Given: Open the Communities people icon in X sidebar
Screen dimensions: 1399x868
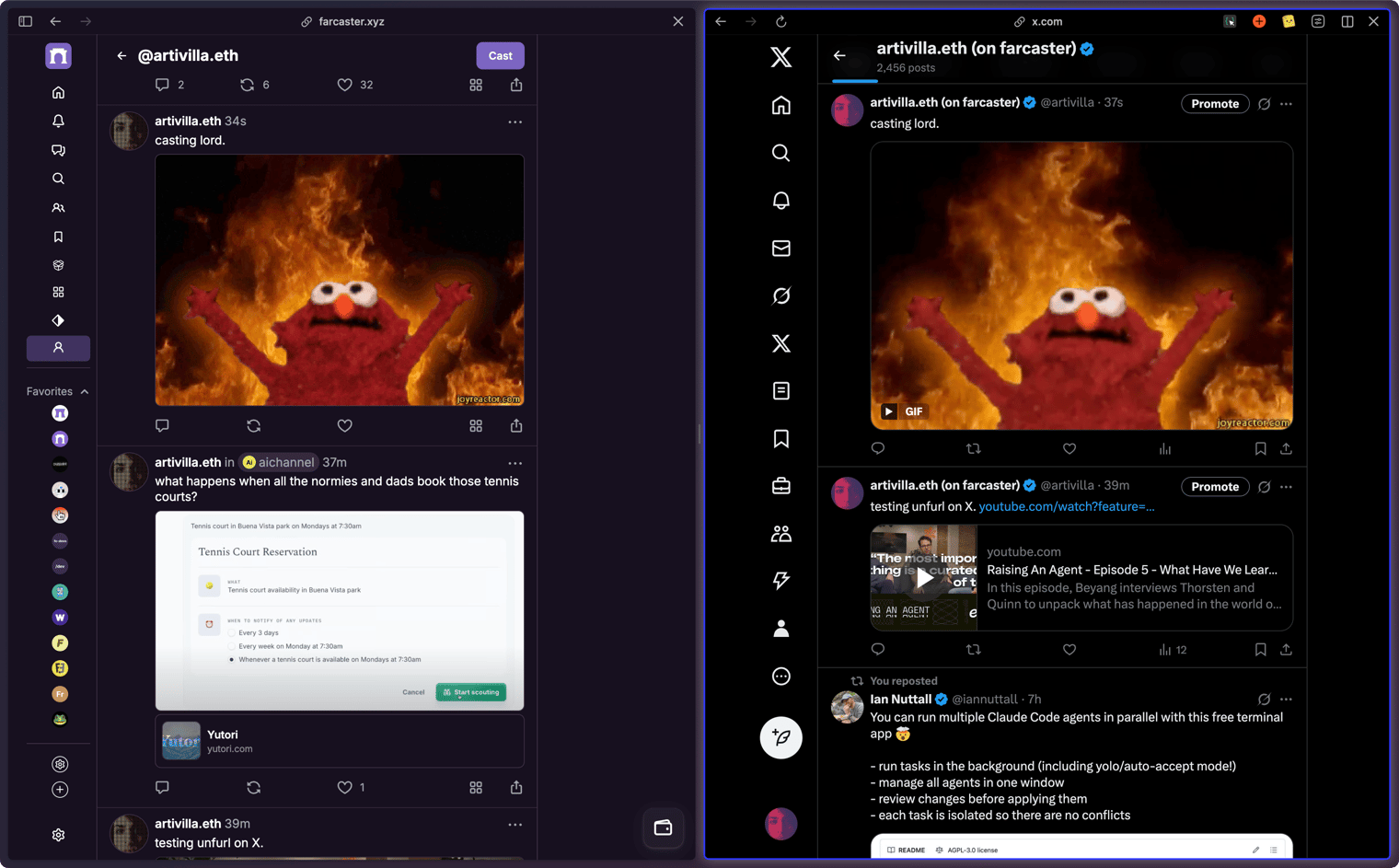Looking at the screenshot, I should (780, 534).
